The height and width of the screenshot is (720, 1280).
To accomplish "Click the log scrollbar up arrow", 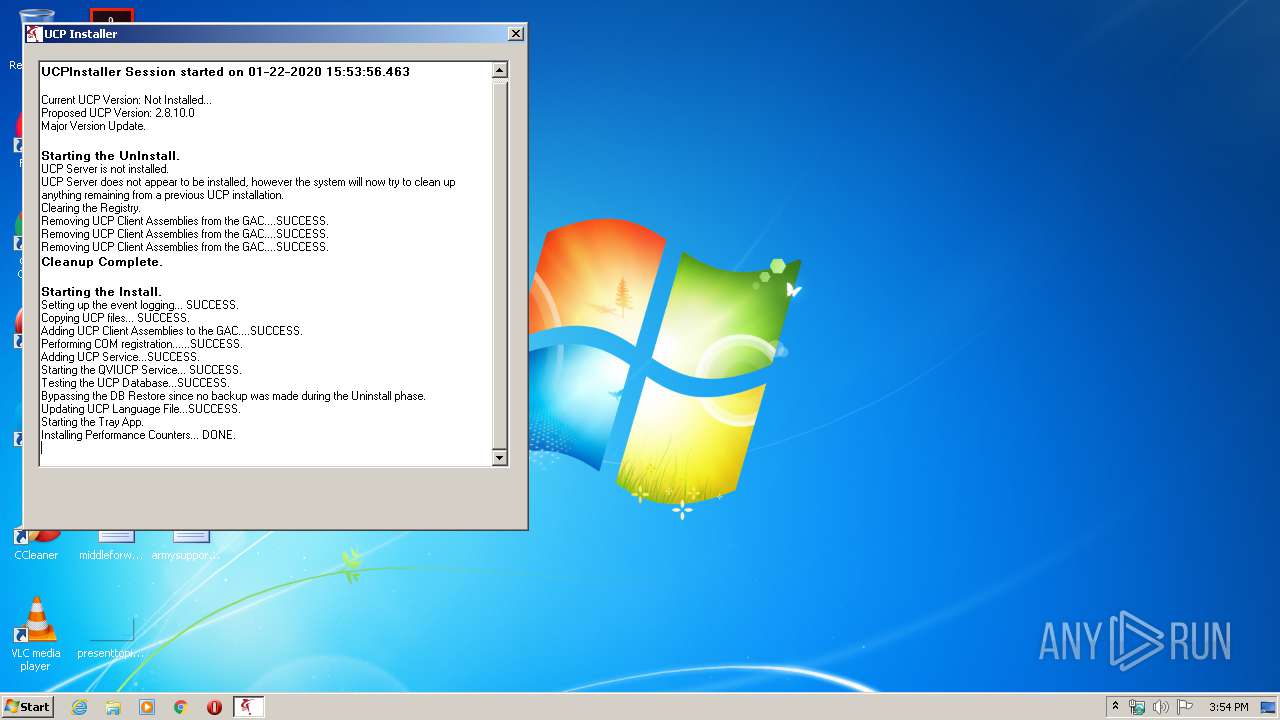I will click(500, 70).
